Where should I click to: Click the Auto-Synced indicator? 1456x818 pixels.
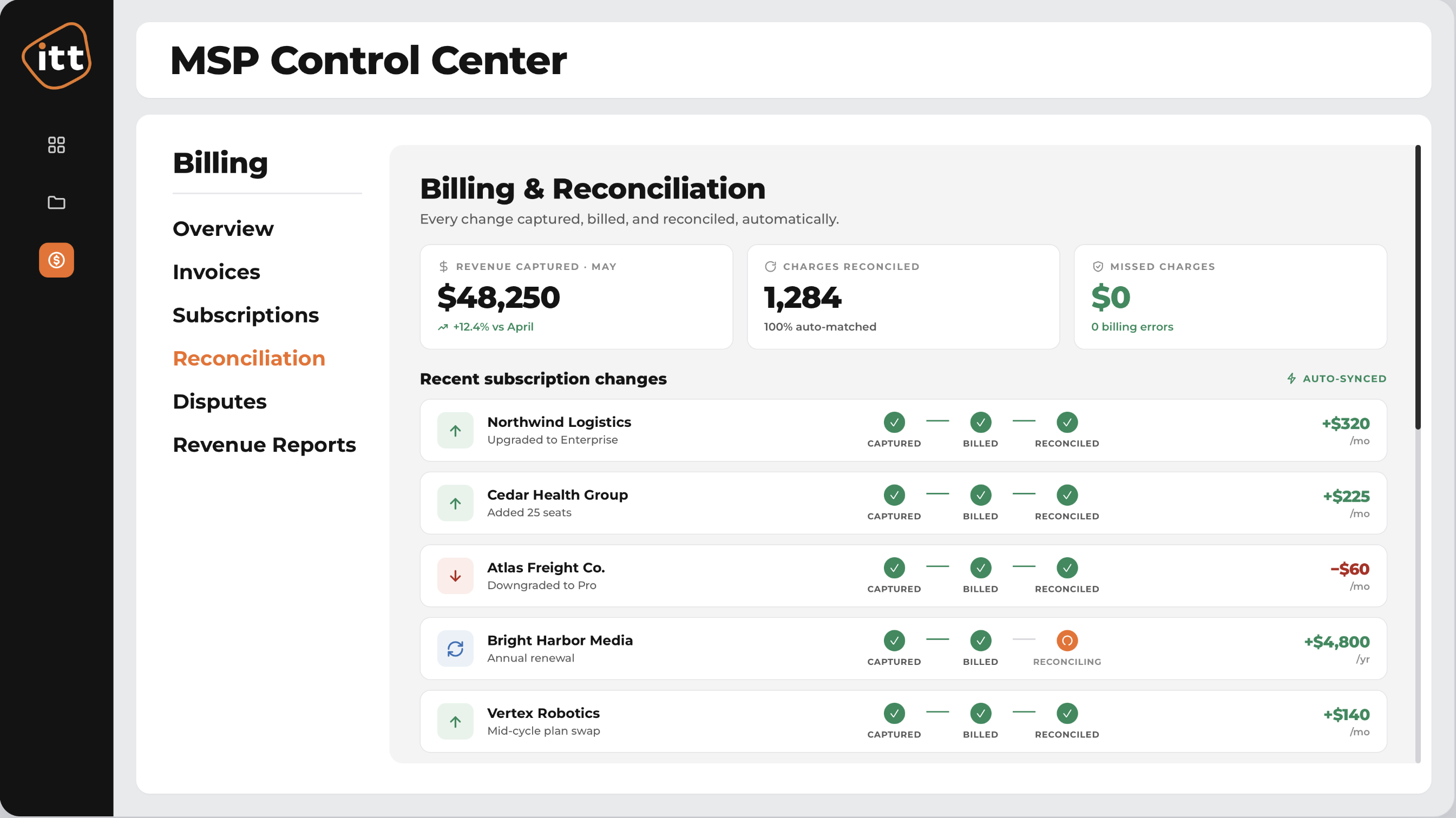coord(1337,379)
